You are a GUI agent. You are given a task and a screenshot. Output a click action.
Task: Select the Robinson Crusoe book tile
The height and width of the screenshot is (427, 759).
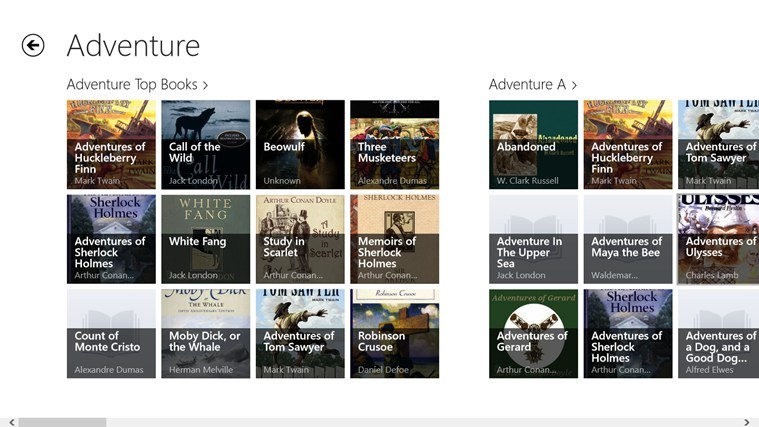pos(395,334)
